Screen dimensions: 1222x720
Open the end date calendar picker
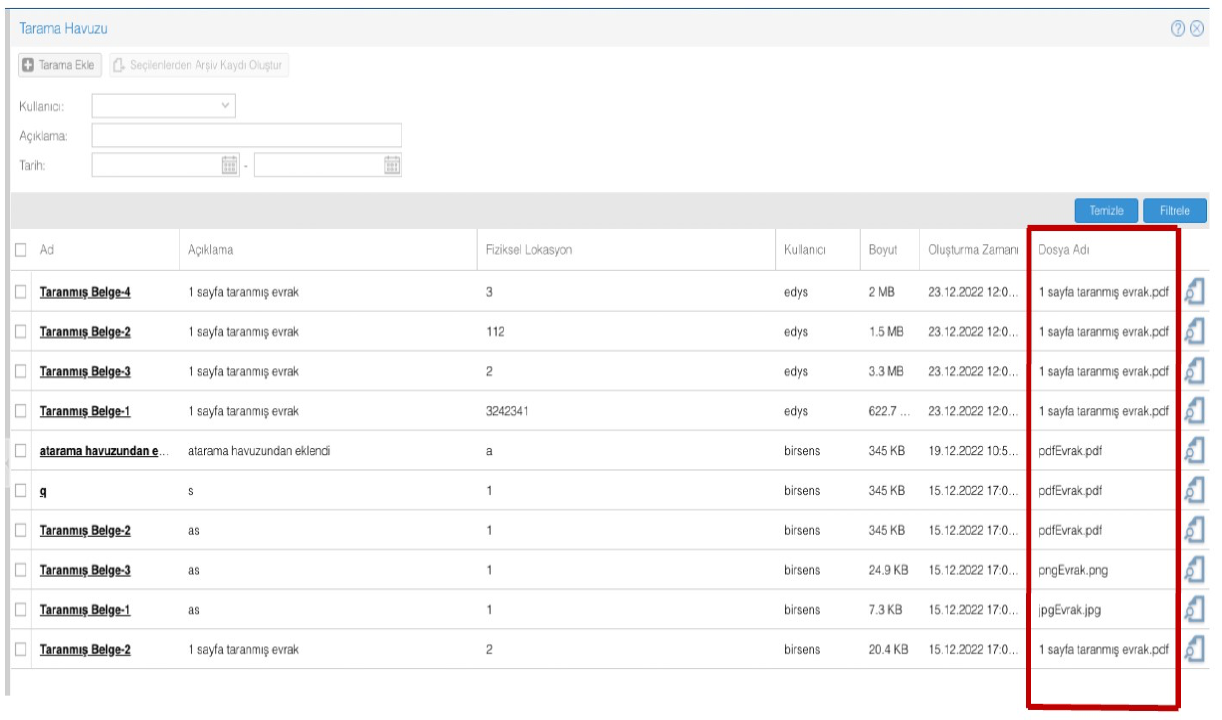(392, 165)
